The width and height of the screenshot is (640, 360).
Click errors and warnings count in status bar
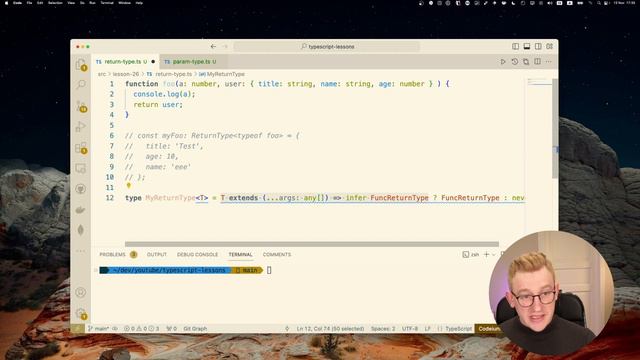(x=142, y=328)
